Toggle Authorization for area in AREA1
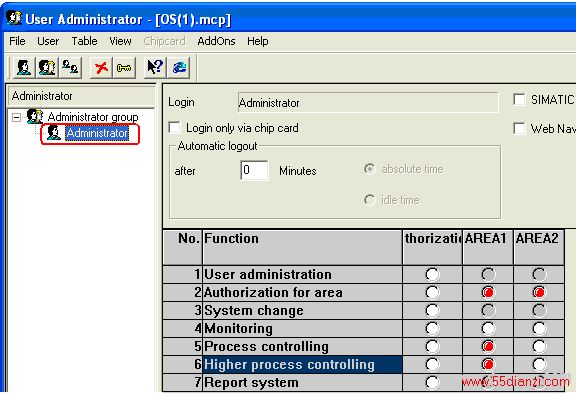The width and height of the screenshot is (576, 394). 488,293
